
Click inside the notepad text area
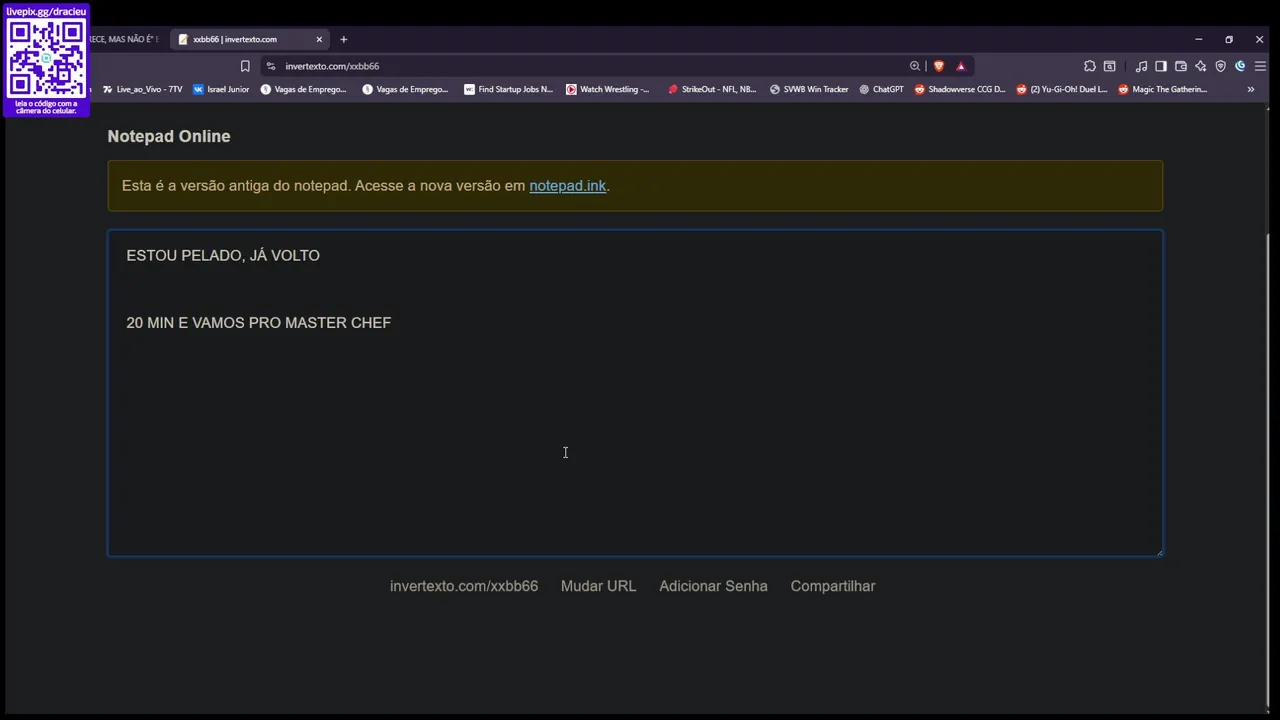pos(635,393)
